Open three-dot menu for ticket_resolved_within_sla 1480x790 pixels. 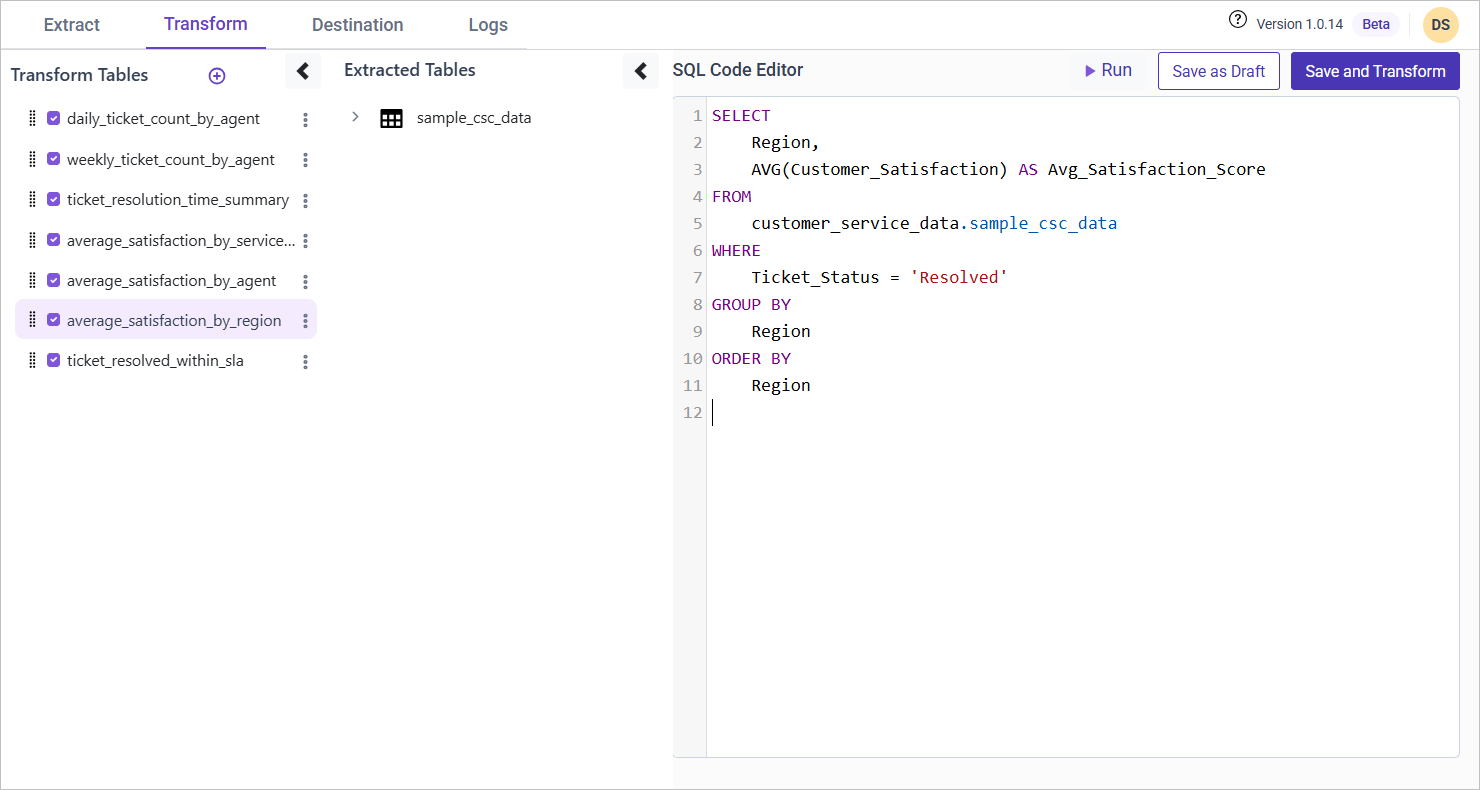tap(305, 362)
